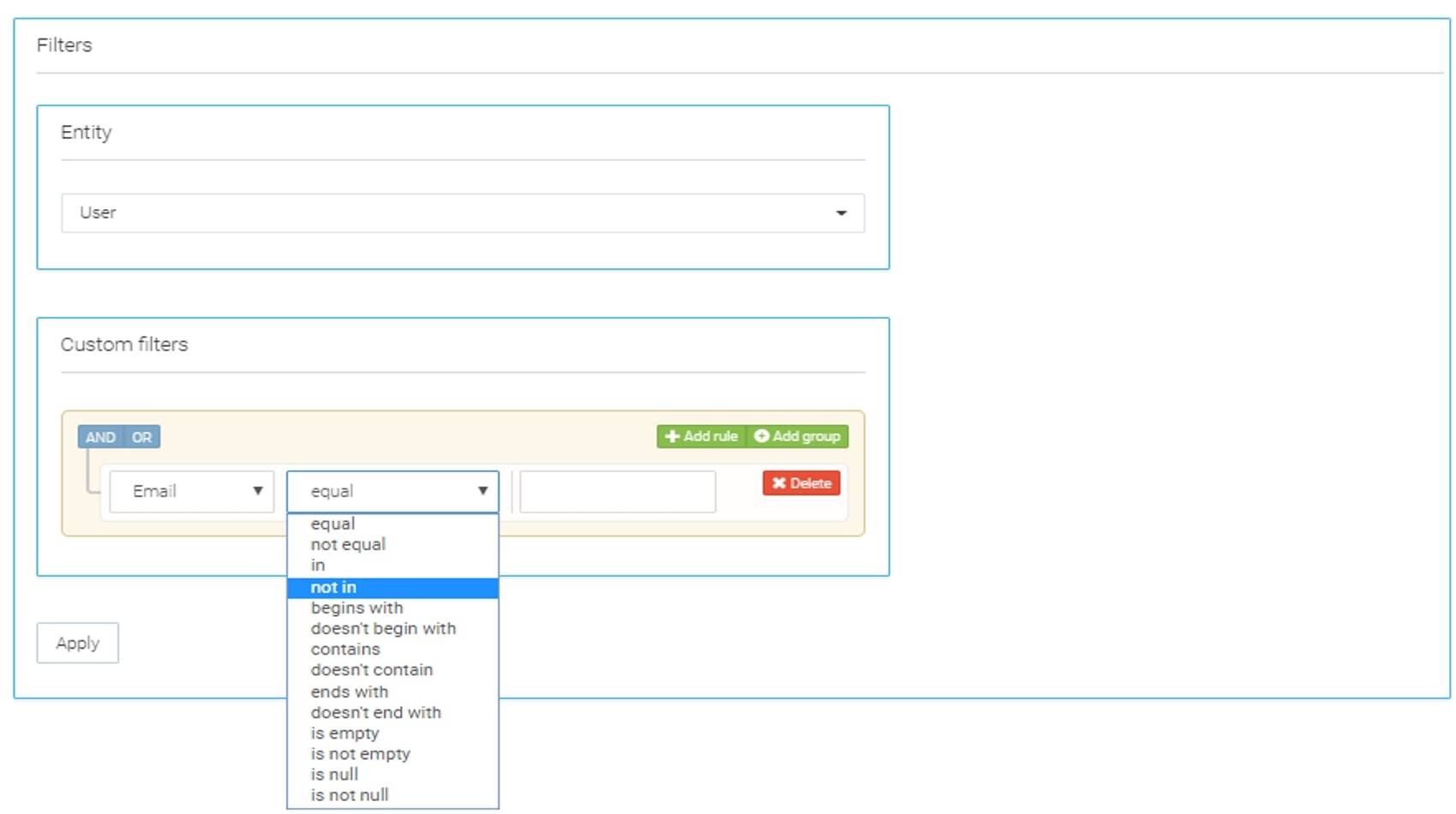Select the AND condition toggle
The image size is (1456, 814).
[100, 437]
